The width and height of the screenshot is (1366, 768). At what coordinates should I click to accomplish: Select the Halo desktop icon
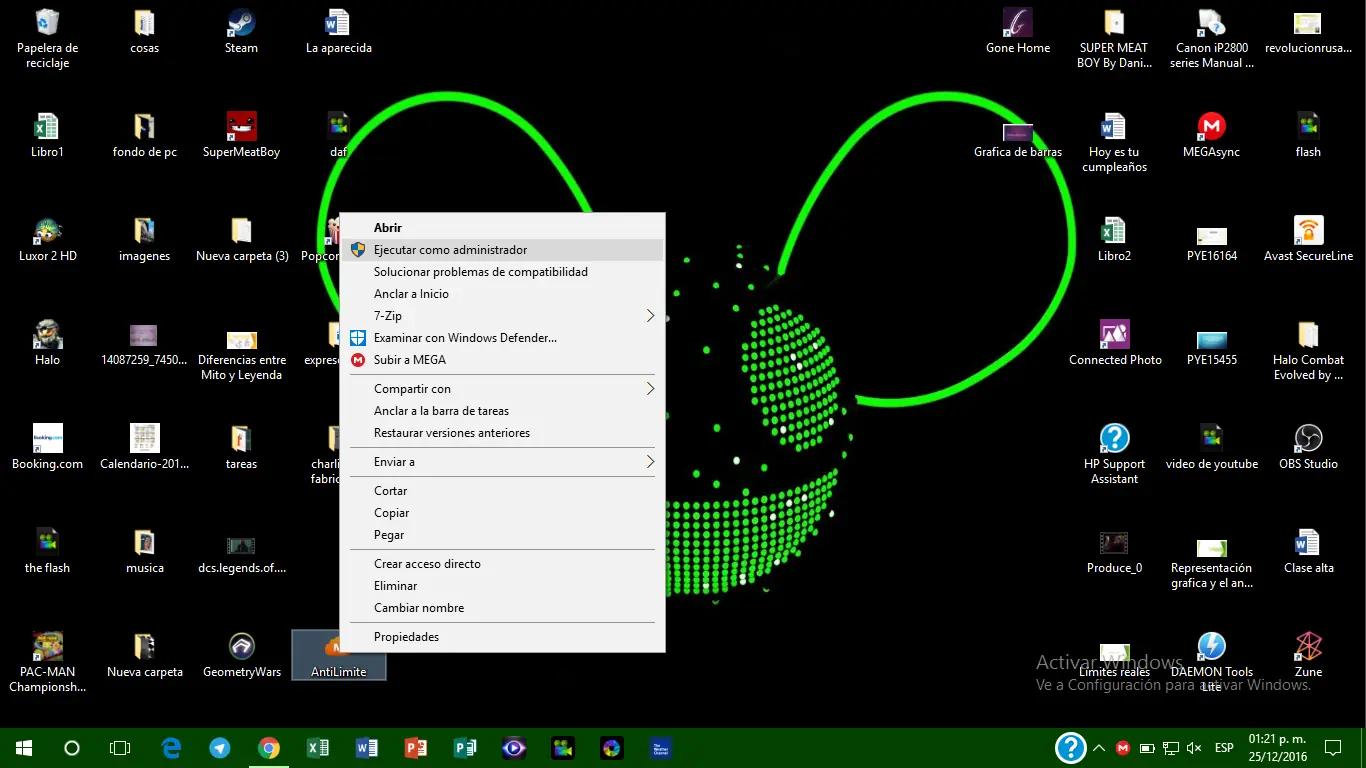(x=47, y=343)
